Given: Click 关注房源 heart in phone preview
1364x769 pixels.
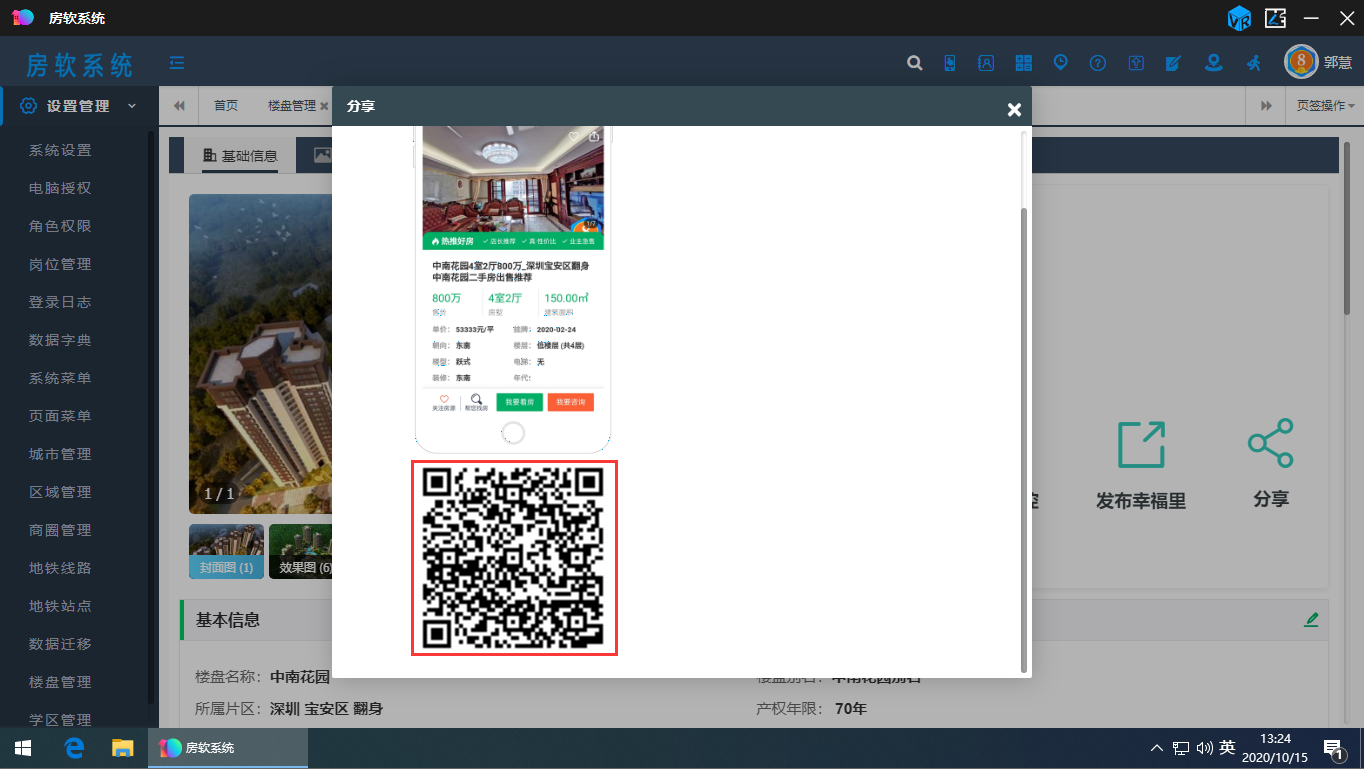Looking at the screenshot, I should coord(444,402).
